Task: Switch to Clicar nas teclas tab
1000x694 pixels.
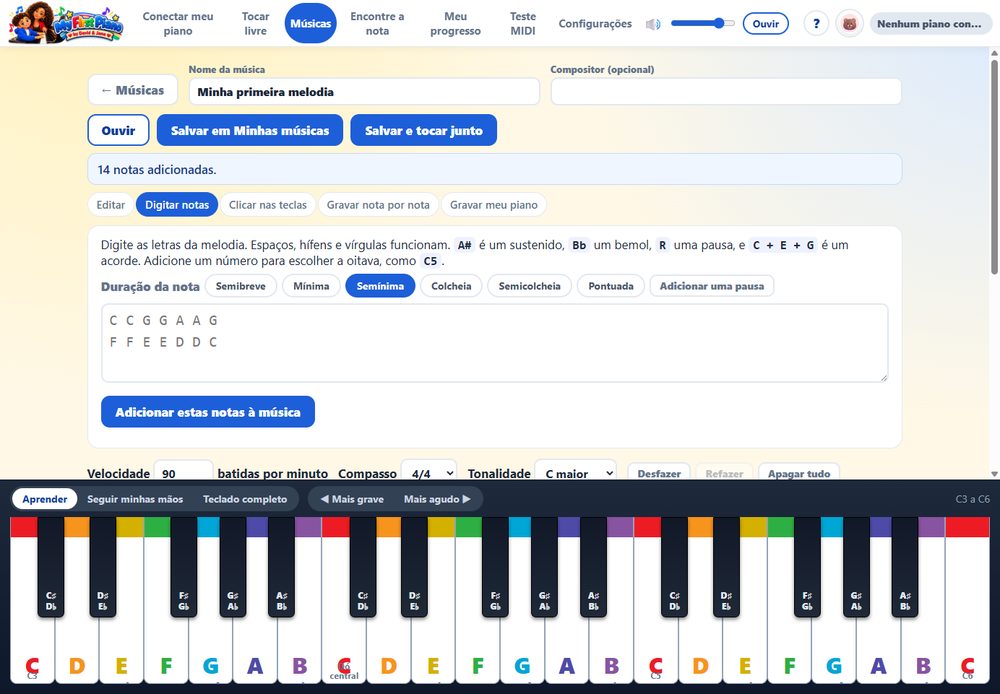Action: [268, 205]
